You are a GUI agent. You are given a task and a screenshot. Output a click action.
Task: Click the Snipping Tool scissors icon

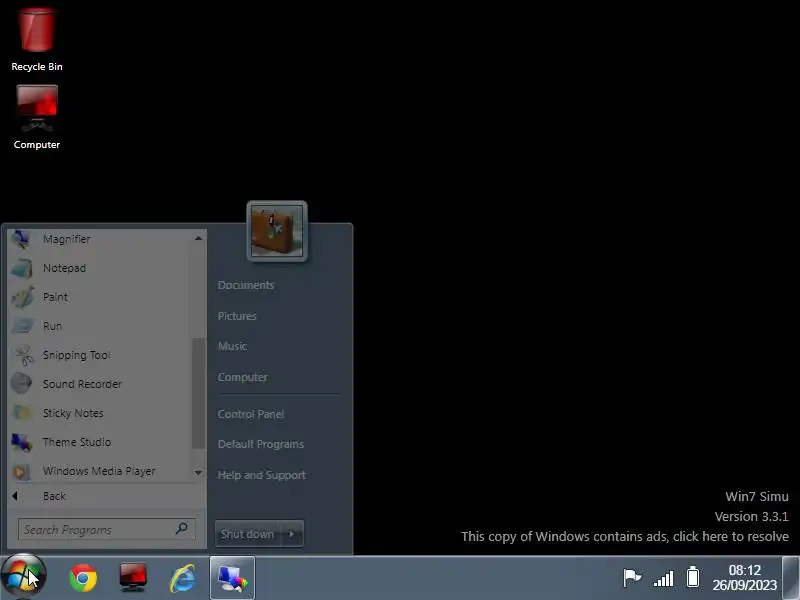(22, 355)
